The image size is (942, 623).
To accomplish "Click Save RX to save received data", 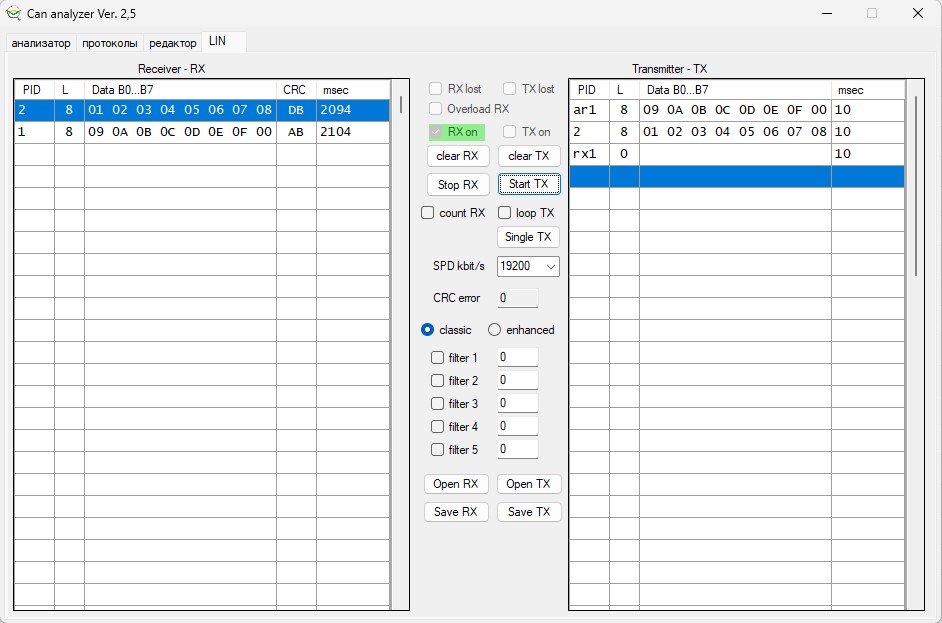I will coord(456,511).
